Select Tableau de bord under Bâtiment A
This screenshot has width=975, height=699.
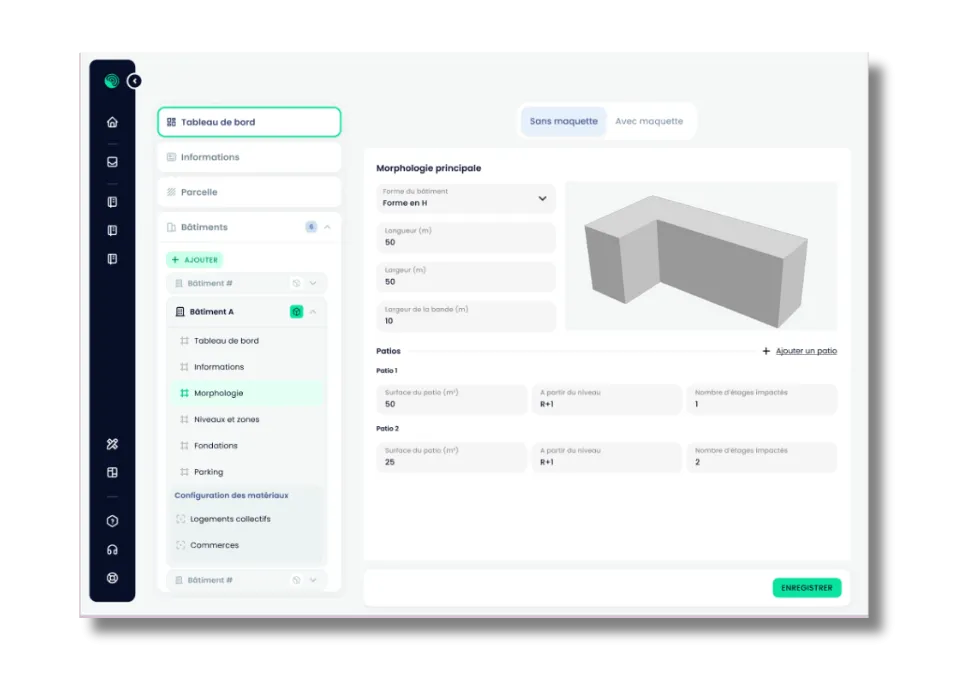pyautogui.click(x=248, y=341)
